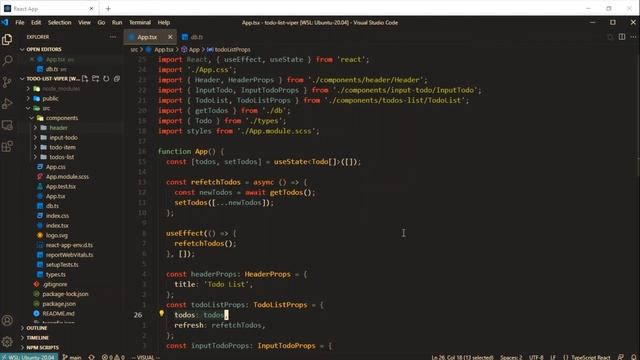The image size is (640, 360).
Task: Open the Manage gear icon
Action: [x=7, y=342]
